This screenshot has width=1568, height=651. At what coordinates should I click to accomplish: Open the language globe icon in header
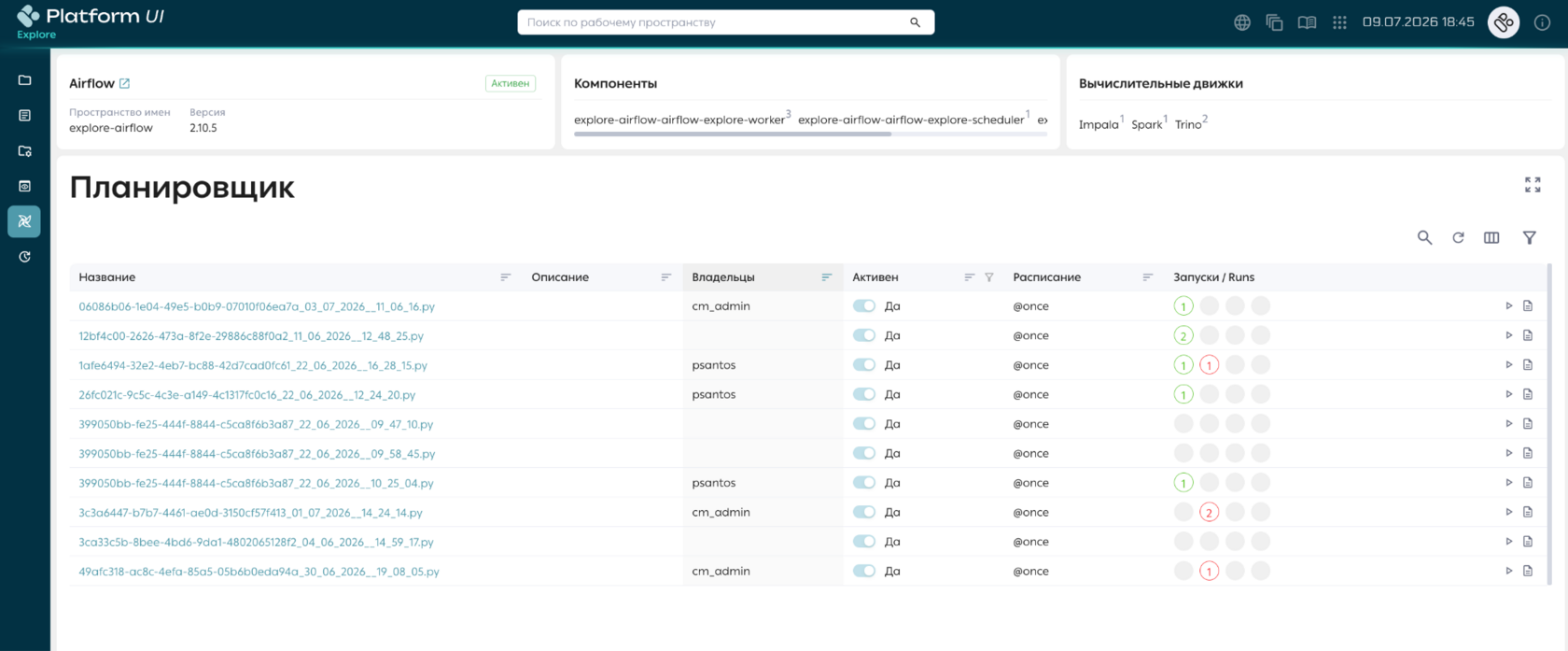[x=1242, y=22]
